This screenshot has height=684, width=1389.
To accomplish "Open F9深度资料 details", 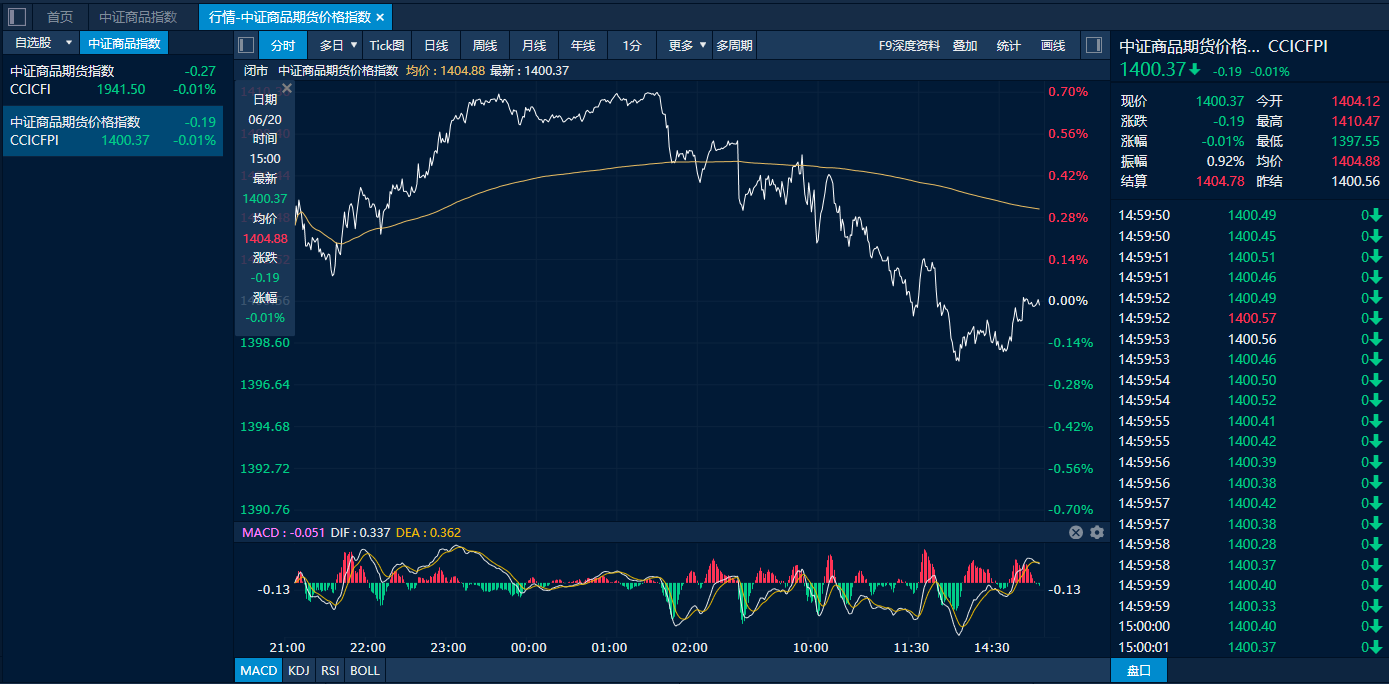I will (x=909, y=45).
